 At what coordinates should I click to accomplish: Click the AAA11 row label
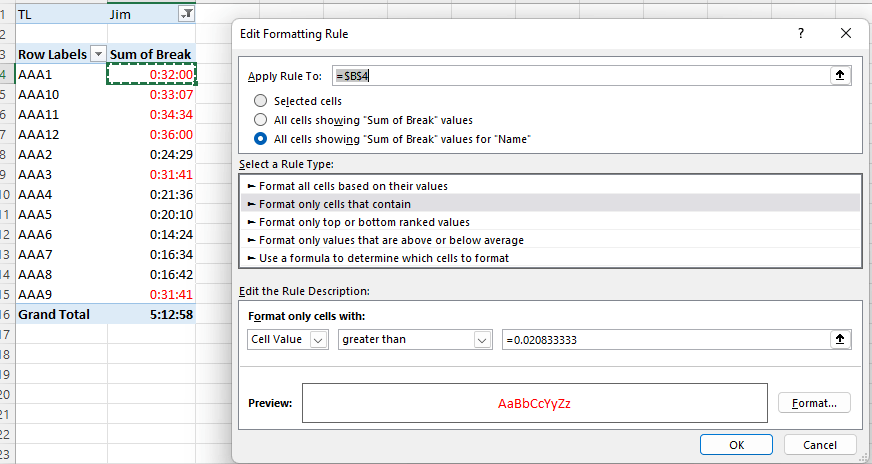pos(62,115)
